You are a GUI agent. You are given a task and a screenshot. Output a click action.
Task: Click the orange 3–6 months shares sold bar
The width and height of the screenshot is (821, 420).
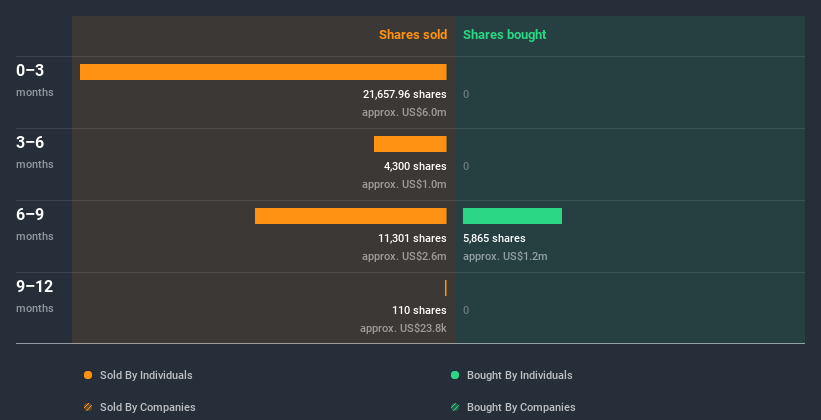[410, 144]
